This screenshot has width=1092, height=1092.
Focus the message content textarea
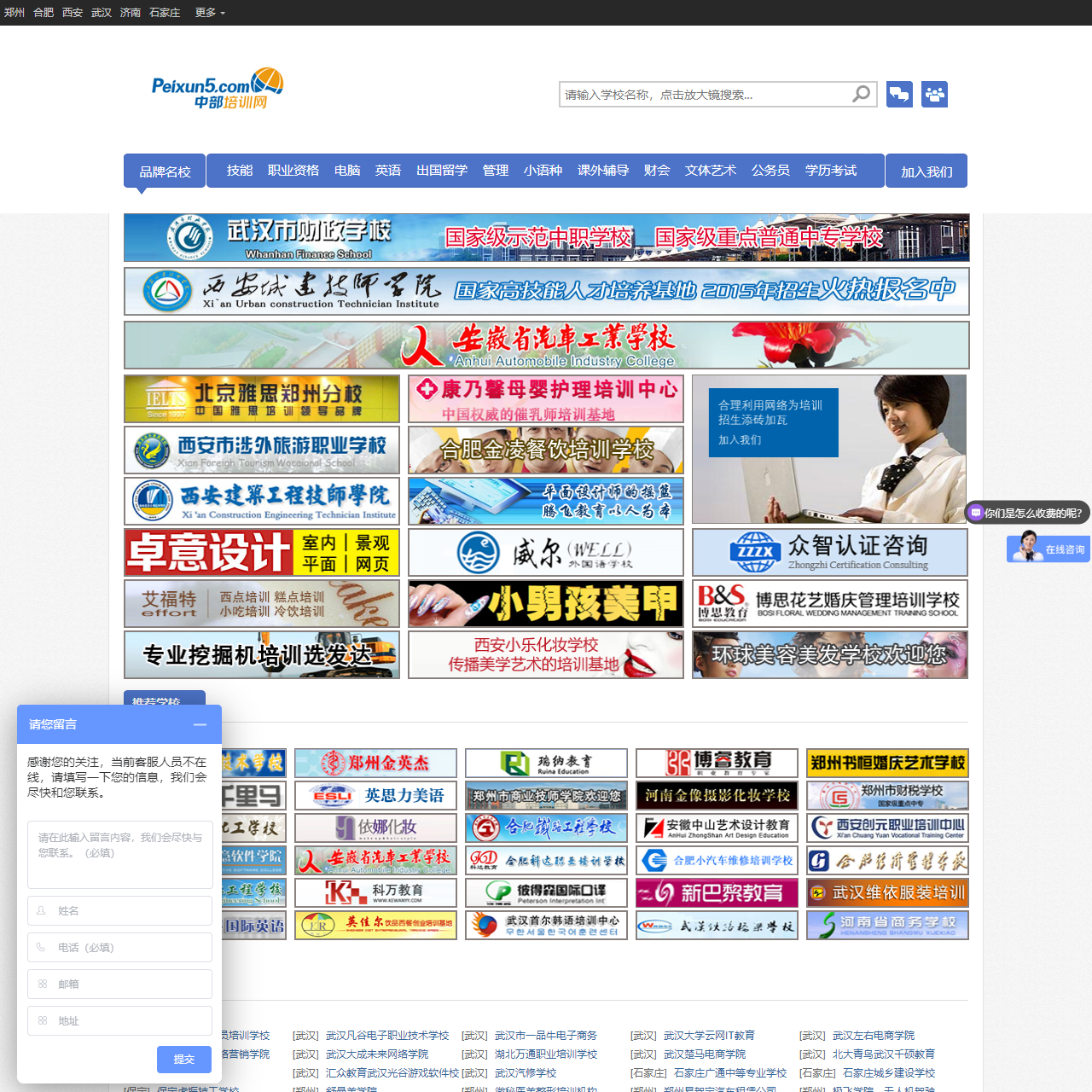pos(119,855)
